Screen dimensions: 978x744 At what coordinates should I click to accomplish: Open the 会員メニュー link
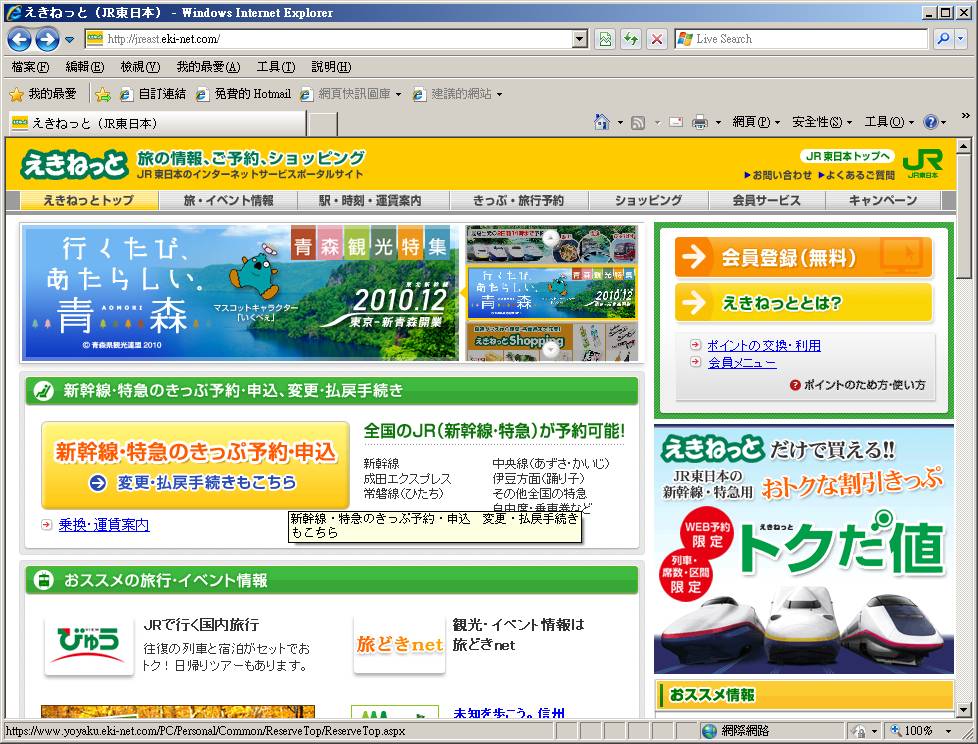tap(742, 362)
